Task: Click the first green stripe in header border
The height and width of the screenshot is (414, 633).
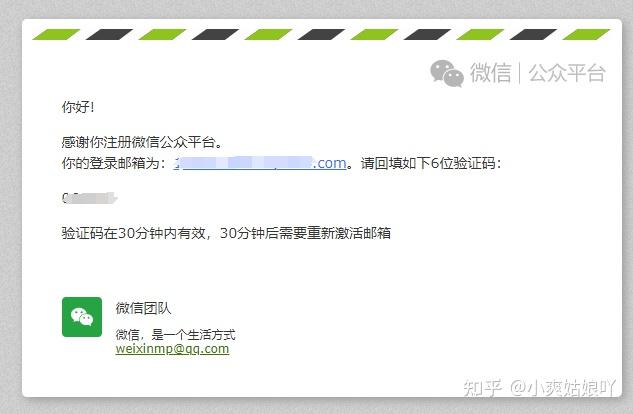Action: 56,34
